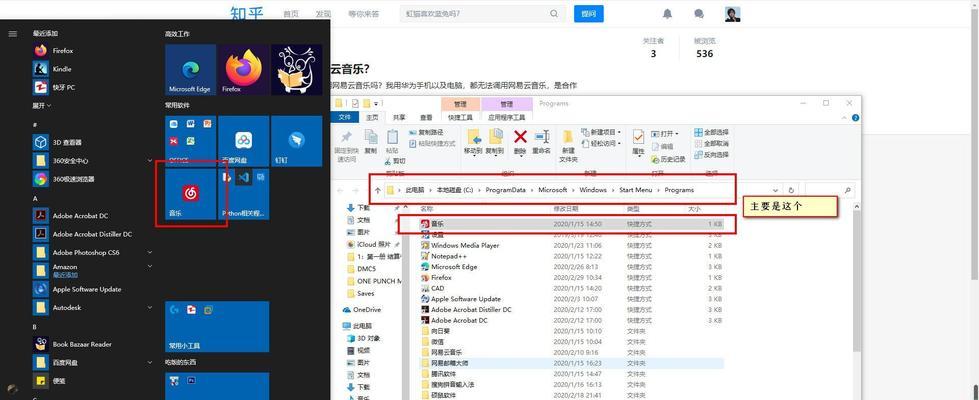979x400 pixels.
Task: Click the Start menu hamburger icon
Action: pos(12,34)
